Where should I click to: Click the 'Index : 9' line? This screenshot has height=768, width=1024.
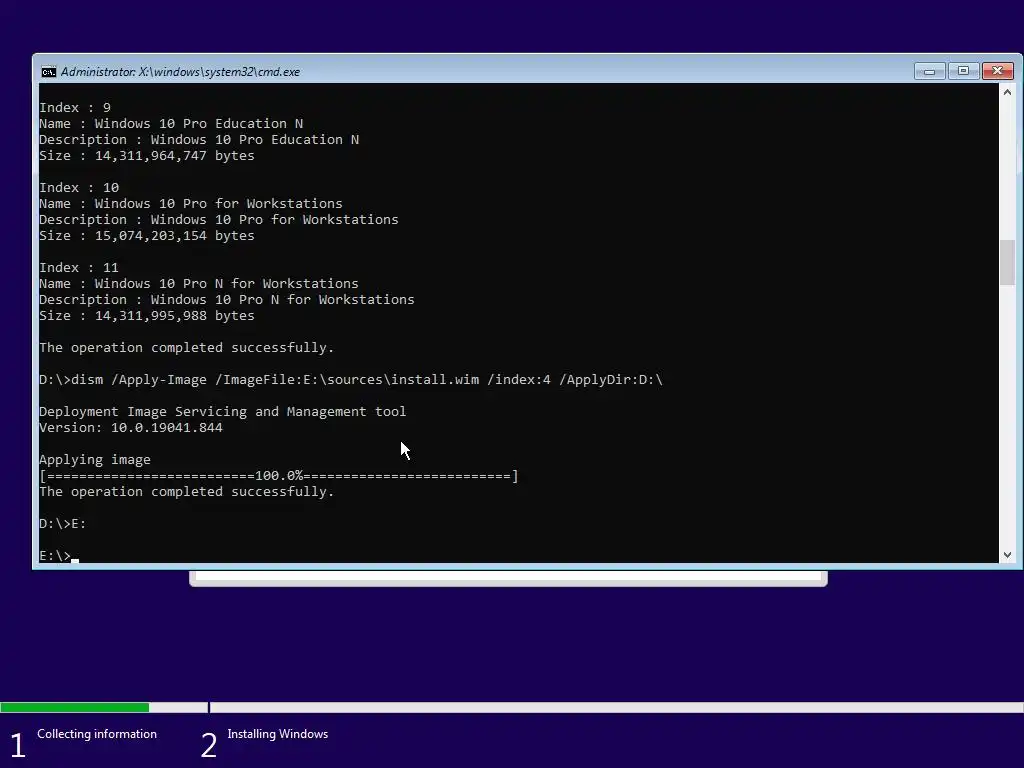click(75, 107)
